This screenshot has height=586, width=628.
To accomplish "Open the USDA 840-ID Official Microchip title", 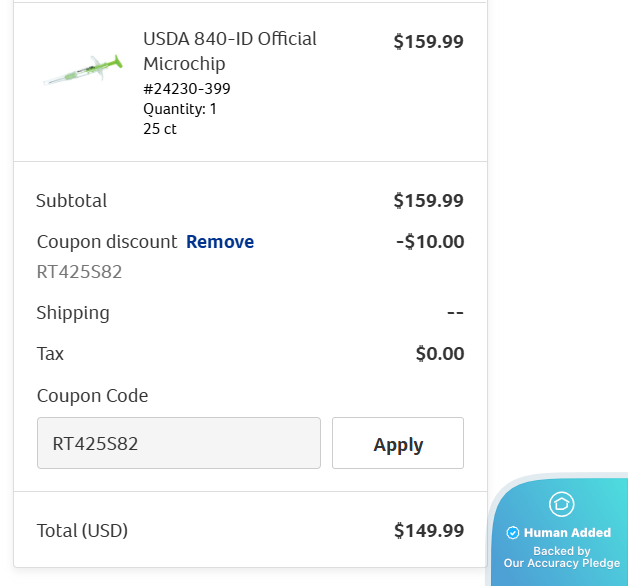I will 229,51.
